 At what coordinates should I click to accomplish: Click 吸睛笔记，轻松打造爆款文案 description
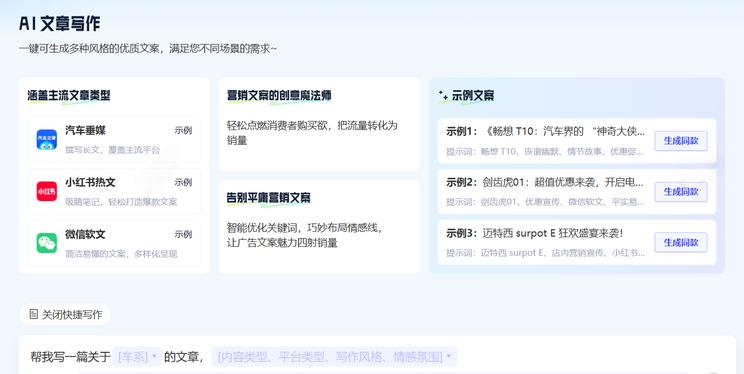[121, 202]
